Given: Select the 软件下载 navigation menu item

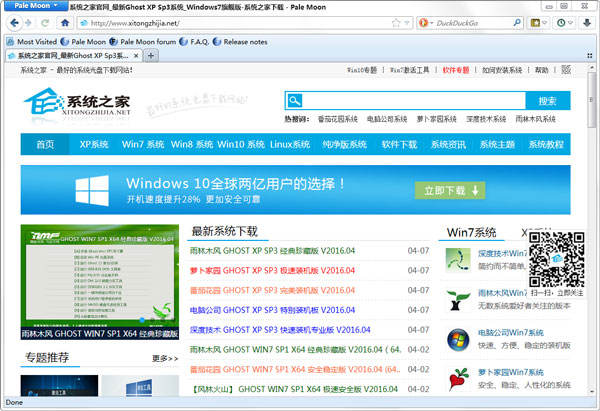Looking at the screenshot, I should click(399, 145).
